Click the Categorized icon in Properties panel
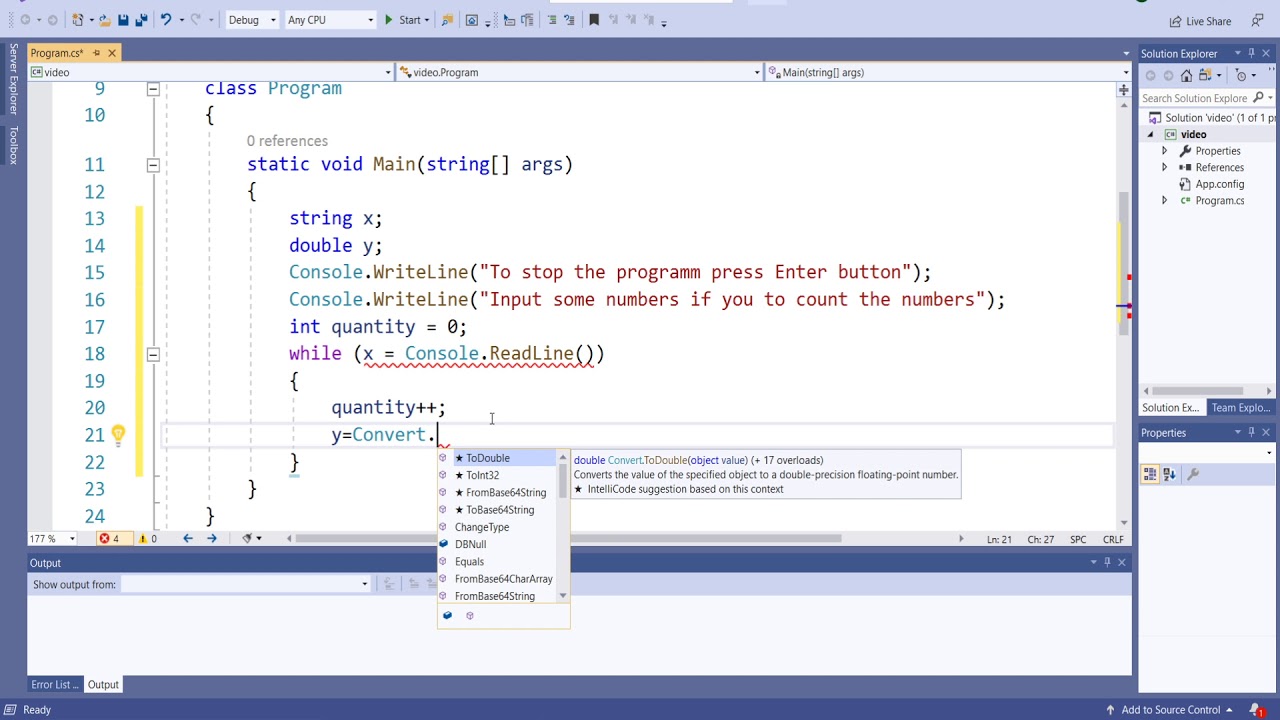1280x720 pixels. pyautogui.click(x=1150, y=474)
